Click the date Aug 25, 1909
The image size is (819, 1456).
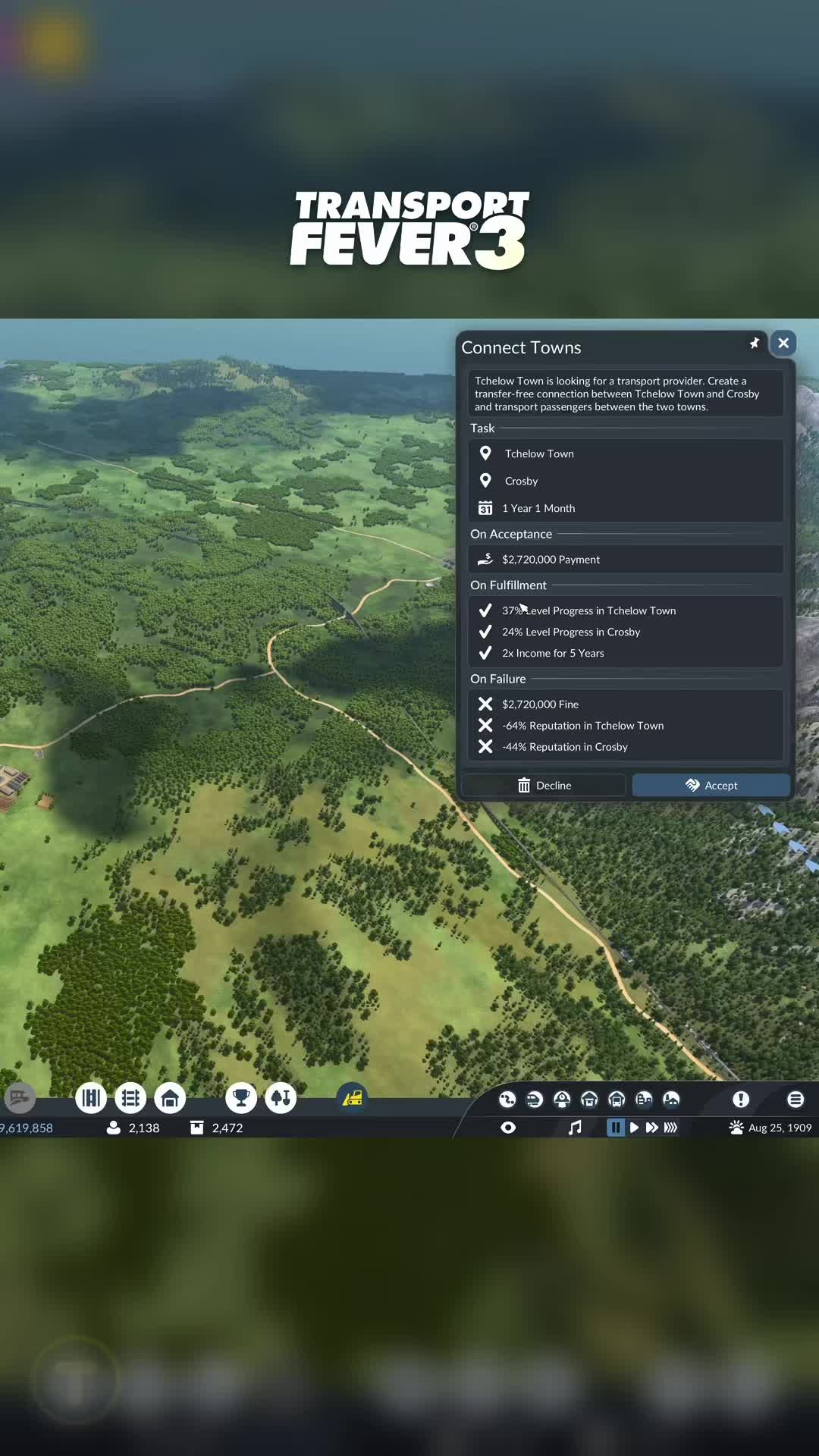pyautogui.click(x=780, y=1128)
